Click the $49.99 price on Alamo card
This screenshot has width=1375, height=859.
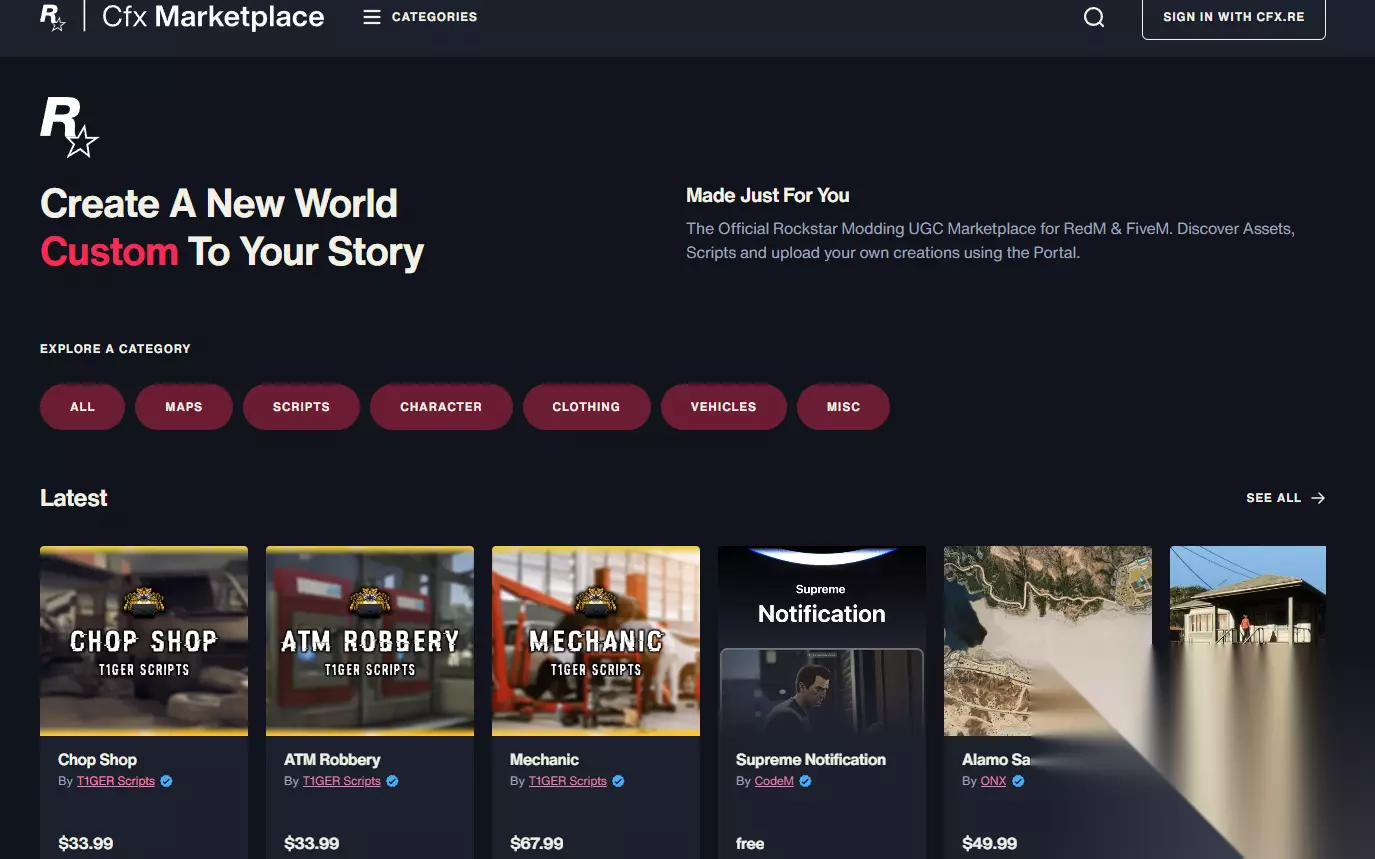(990, 844)
